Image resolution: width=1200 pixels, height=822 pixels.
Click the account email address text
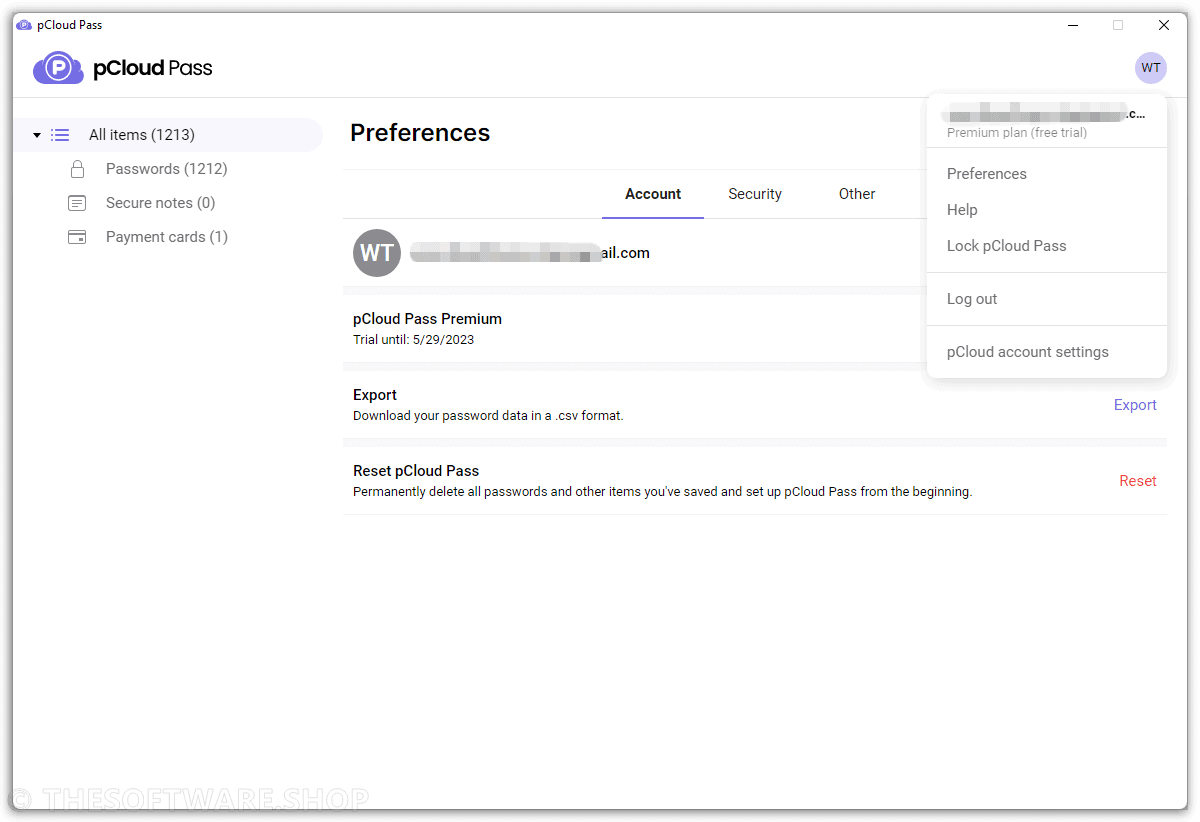pos(530,253)
